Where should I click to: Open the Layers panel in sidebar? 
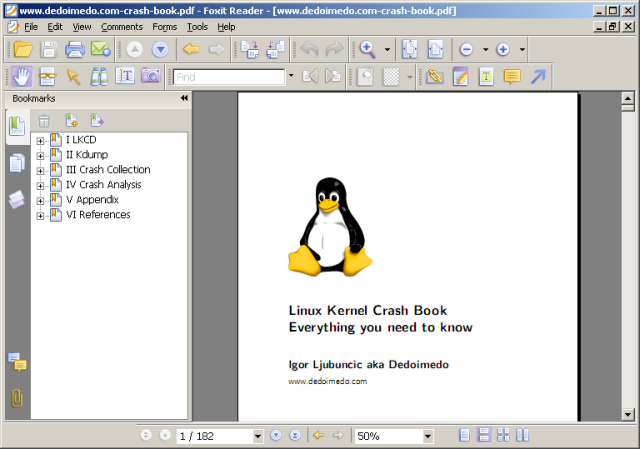tap(17, 200)
